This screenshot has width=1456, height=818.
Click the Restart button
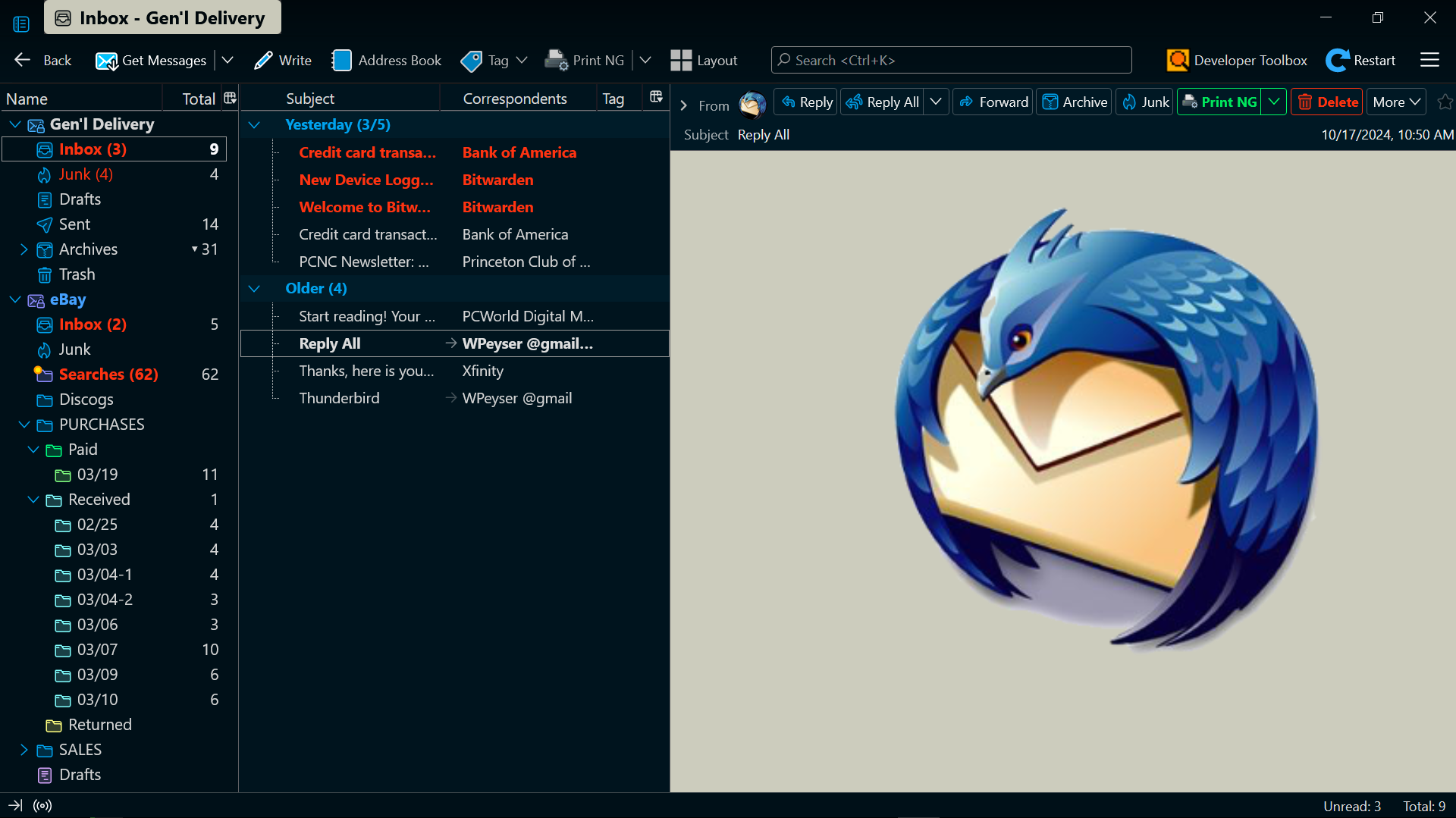point(1360,60)
